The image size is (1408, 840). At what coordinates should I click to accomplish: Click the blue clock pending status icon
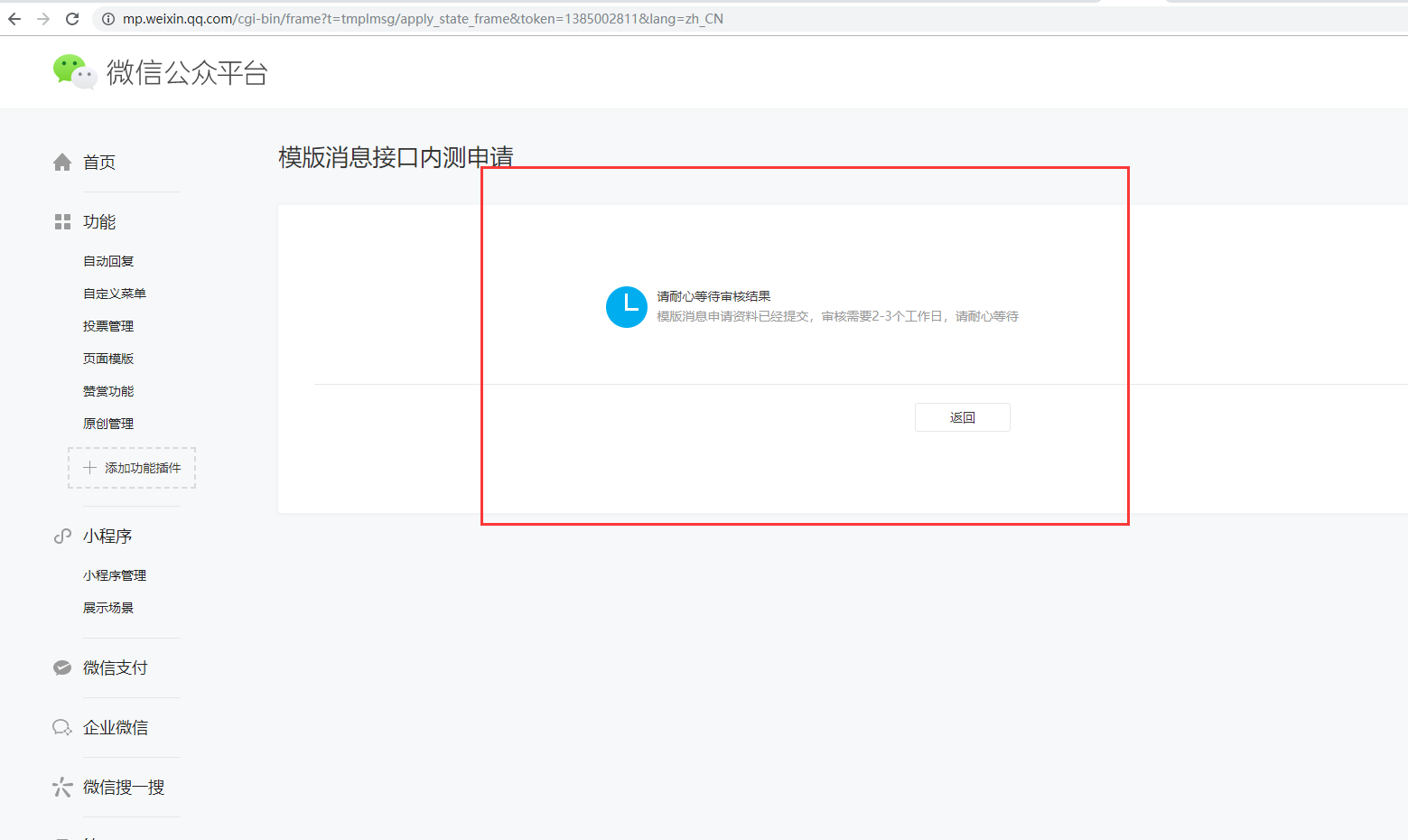626,307
